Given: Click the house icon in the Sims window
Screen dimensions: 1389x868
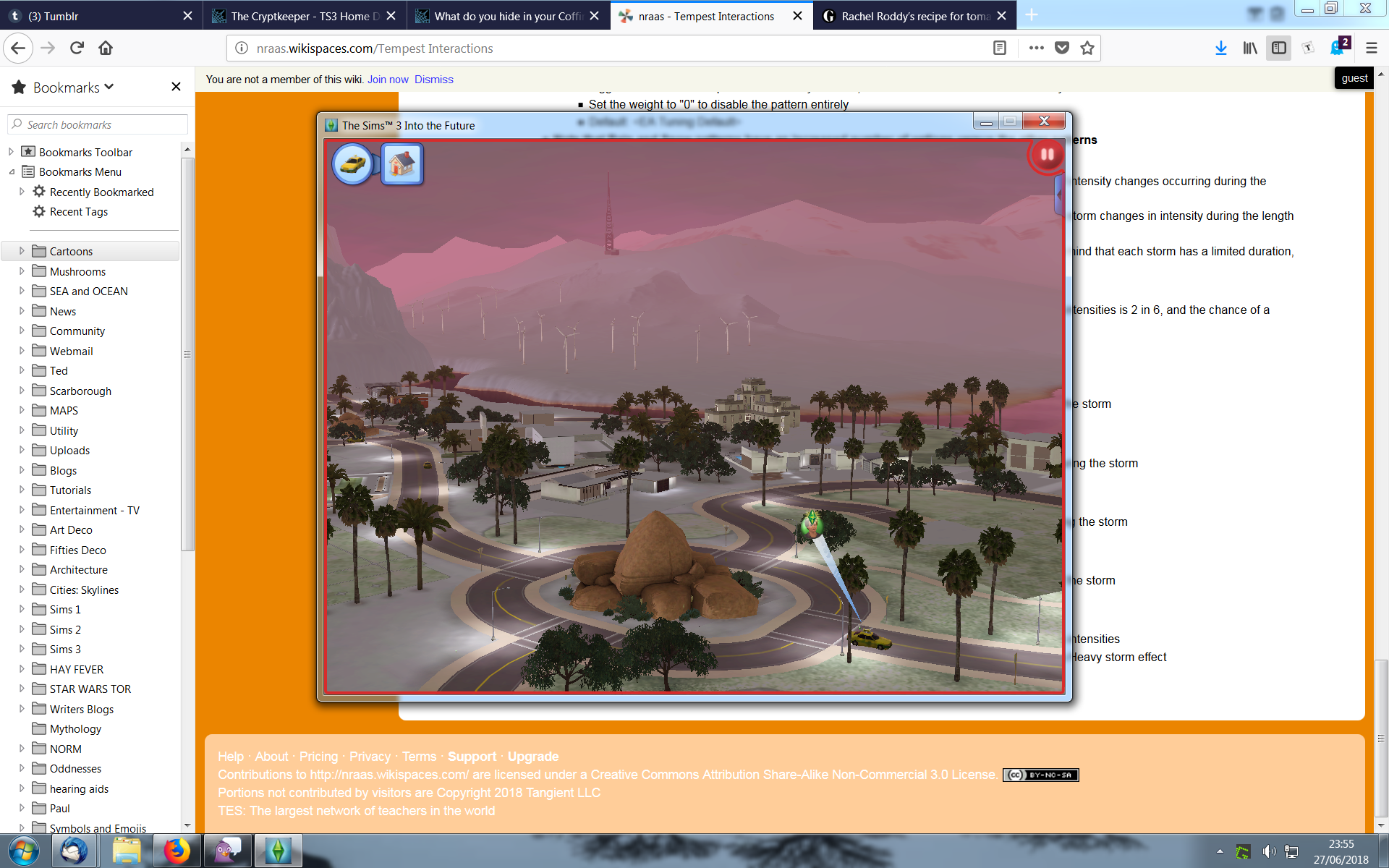Looking at the screenshot, I should pos(402,164).
